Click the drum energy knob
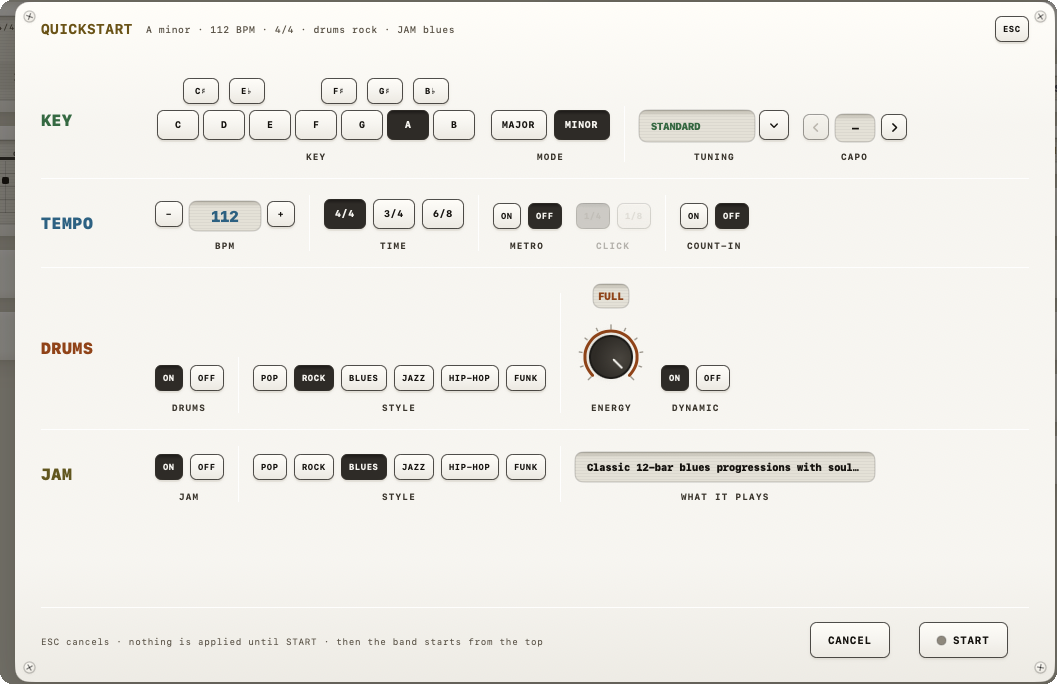1057x684 pixels. [611, 356]
